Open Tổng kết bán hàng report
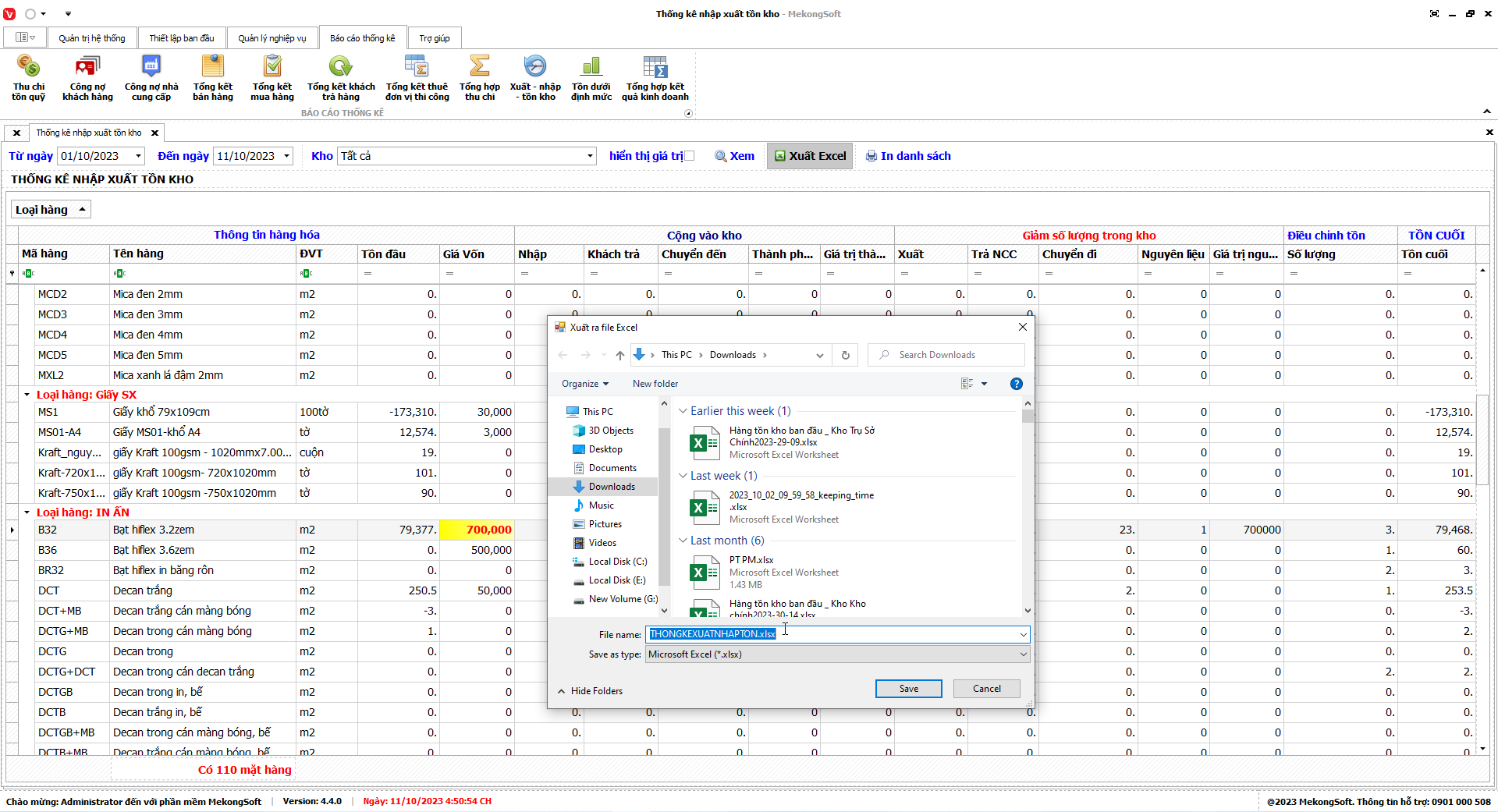The width and height of the screenshot is (1498, 812). tap(213, 78)
